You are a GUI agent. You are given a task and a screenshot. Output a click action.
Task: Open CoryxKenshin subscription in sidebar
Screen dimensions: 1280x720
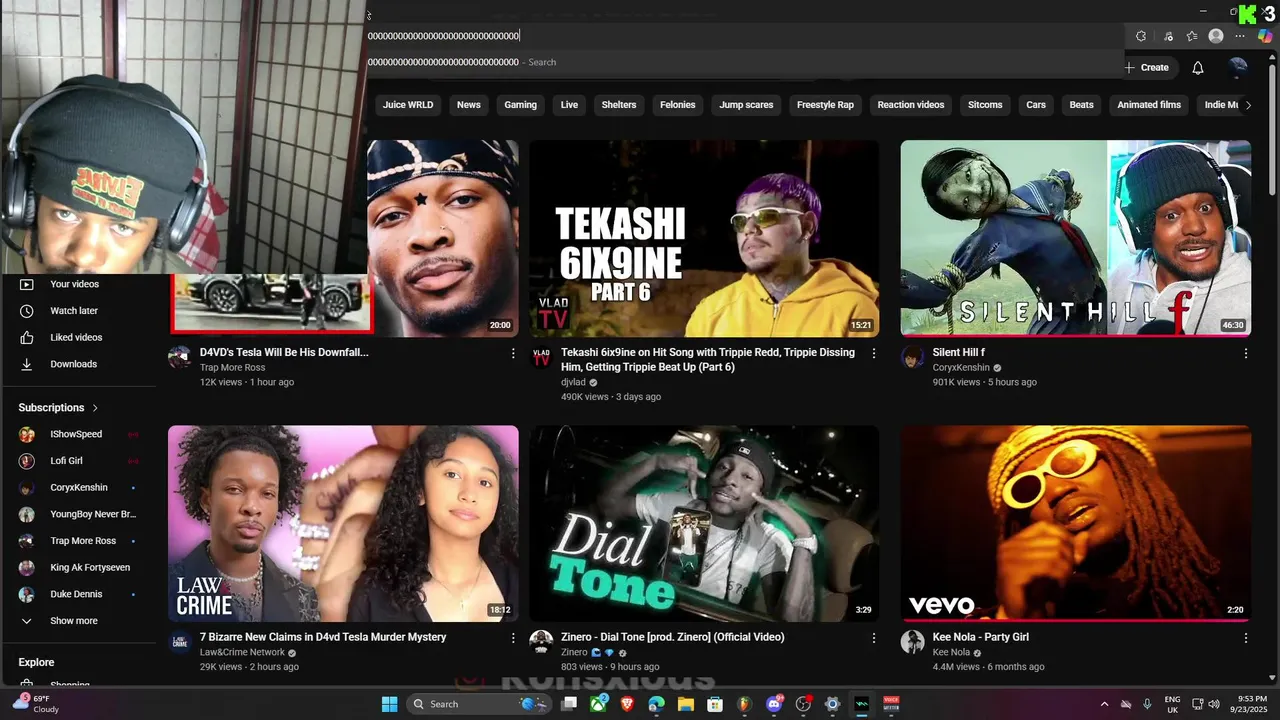79,487
